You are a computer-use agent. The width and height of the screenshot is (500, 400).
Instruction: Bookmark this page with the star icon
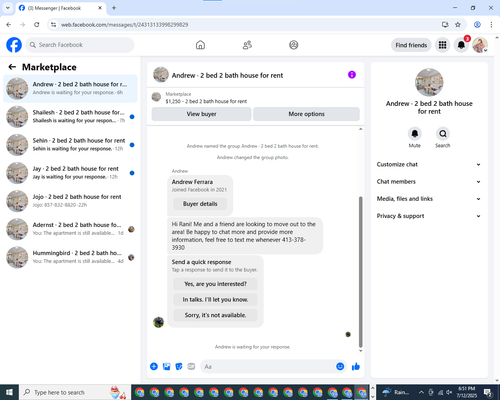pyautogui.click(x=458, y=25)
